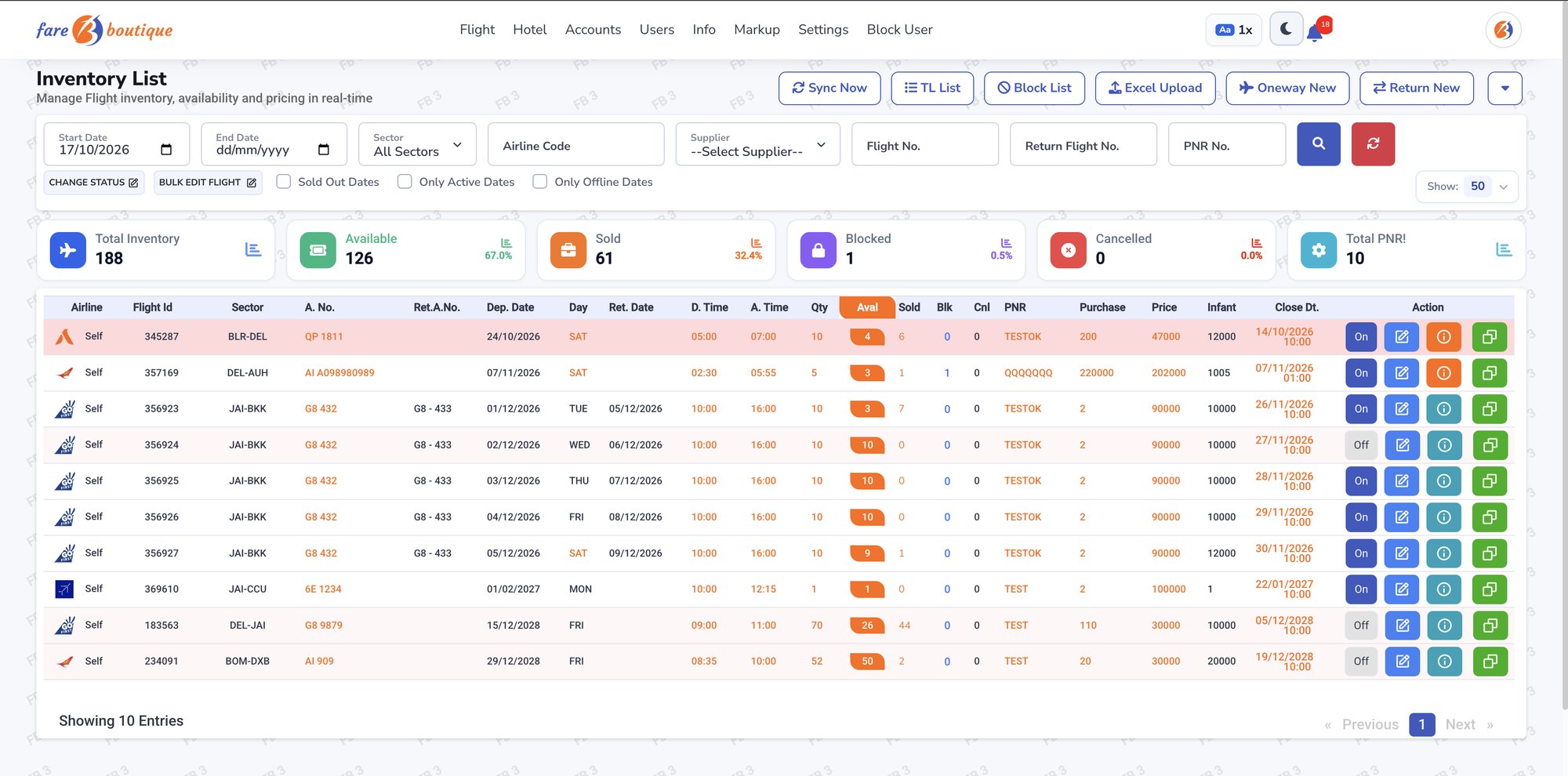Image resolution: width=1568 pixels, height=776 pixels.
Task: Turn on flight 356924 status toggle
Action: (x=1361, y=445)
